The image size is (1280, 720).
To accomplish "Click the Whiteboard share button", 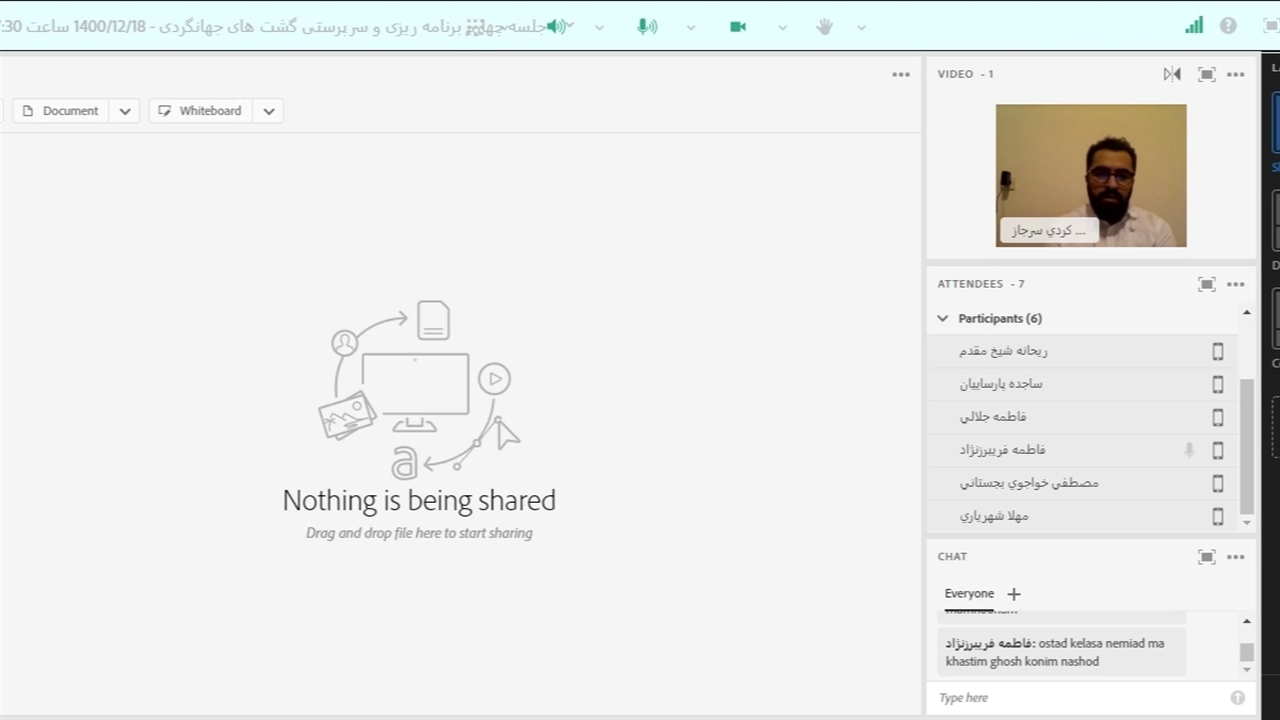I will (x=201, y=111).
